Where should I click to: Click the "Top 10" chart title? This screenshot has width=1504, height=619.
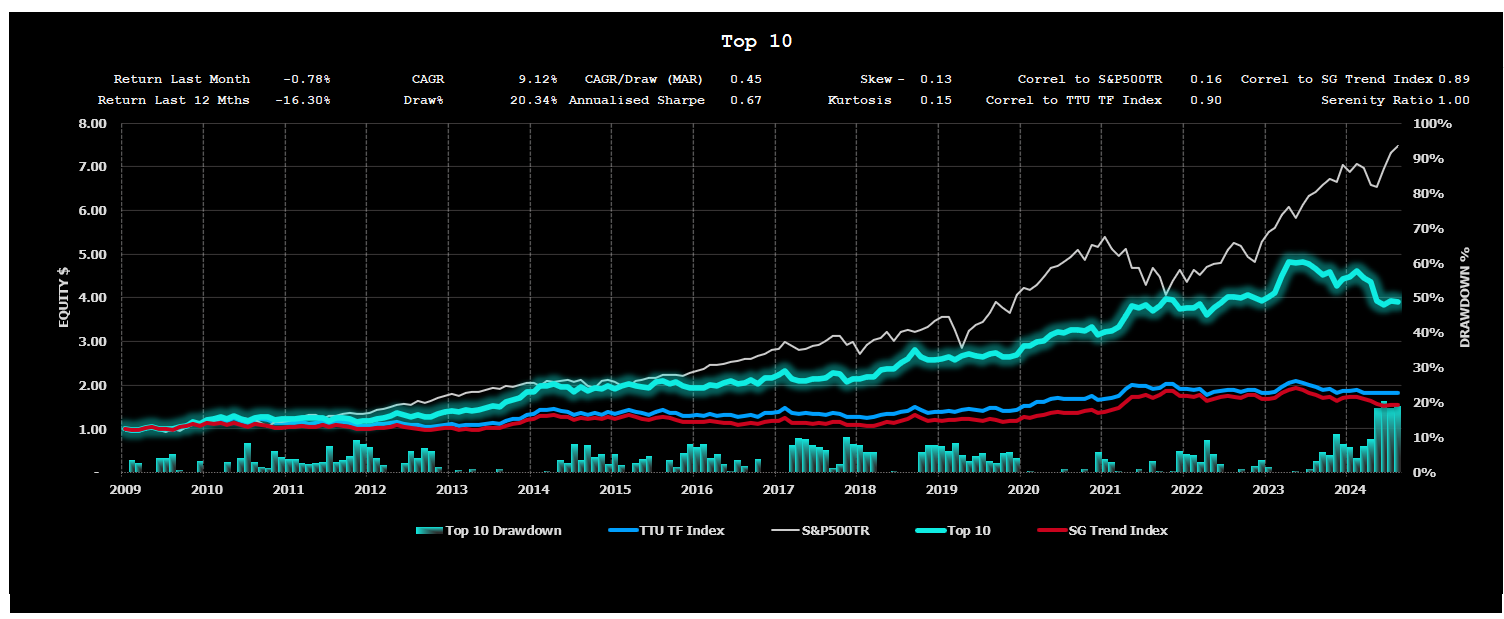756,41
